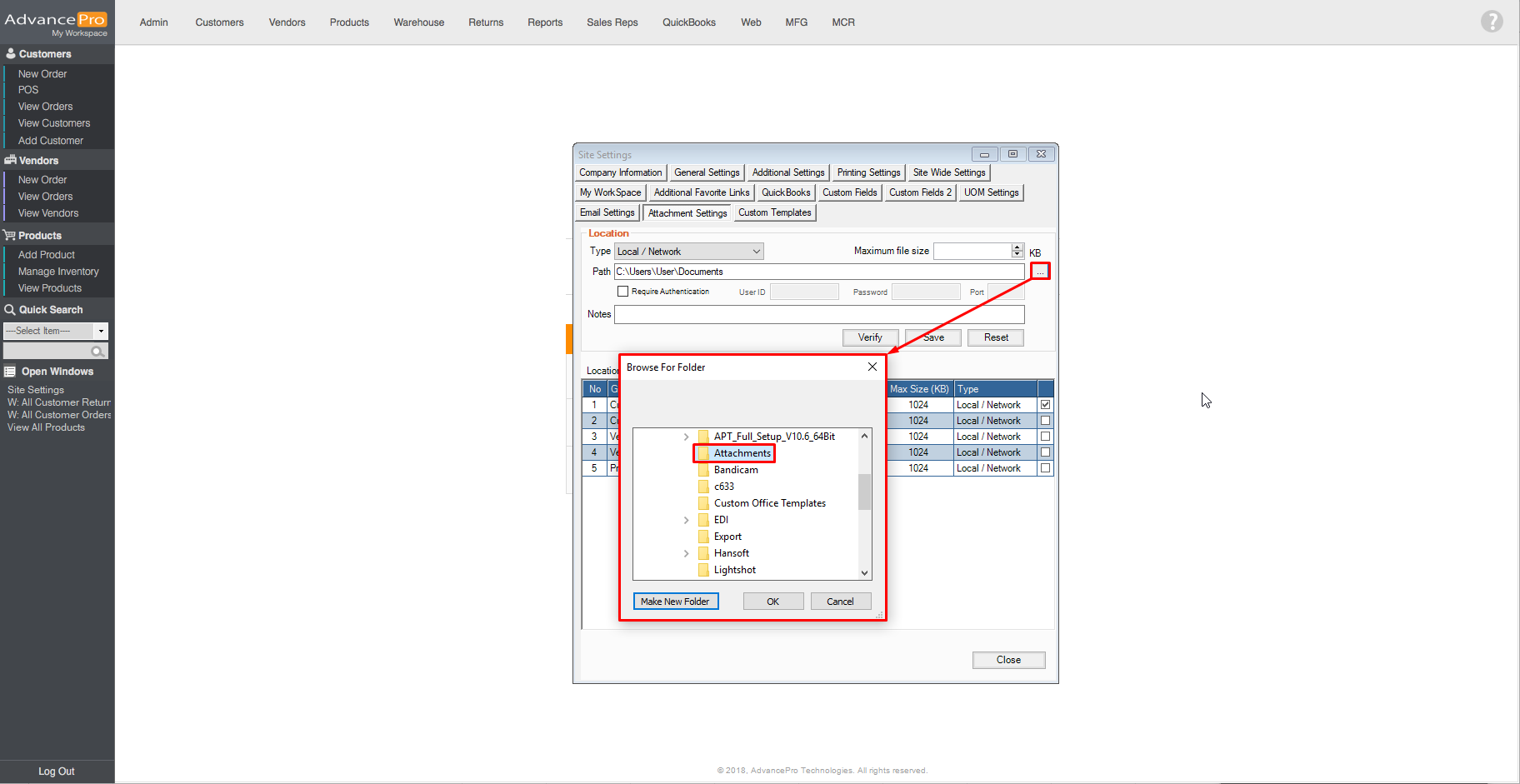Screen dimensions: 1520x784
Task: Click the Make New Folder button
Action: 675,602
